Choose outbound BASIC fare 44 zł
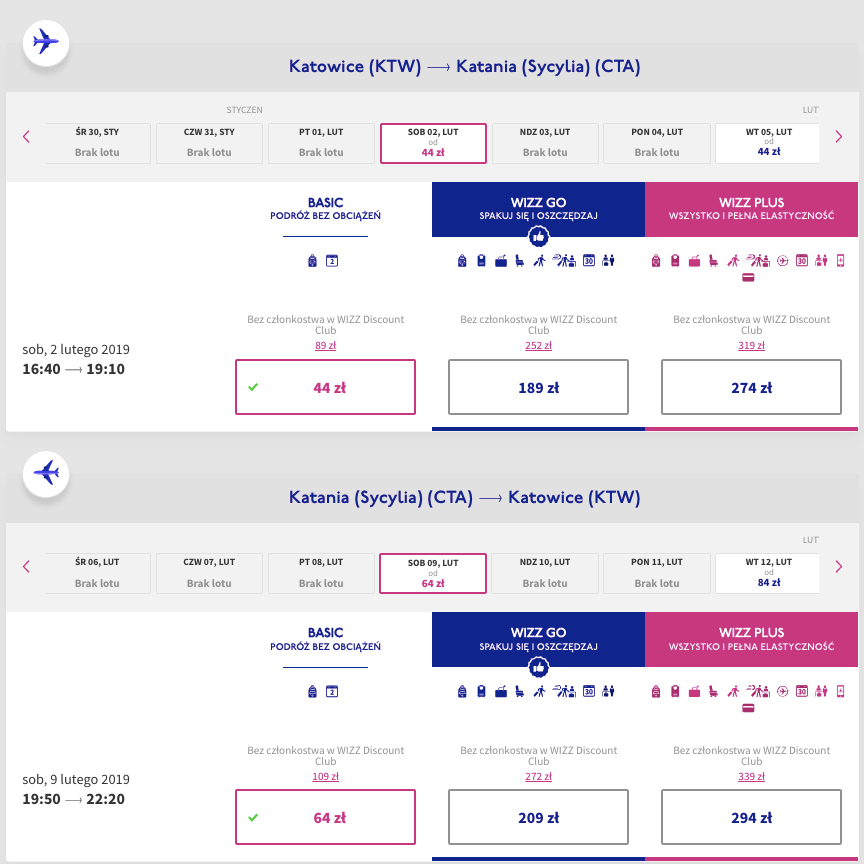Viewport: 864px width, 864px height. click(x=326, y=387)
